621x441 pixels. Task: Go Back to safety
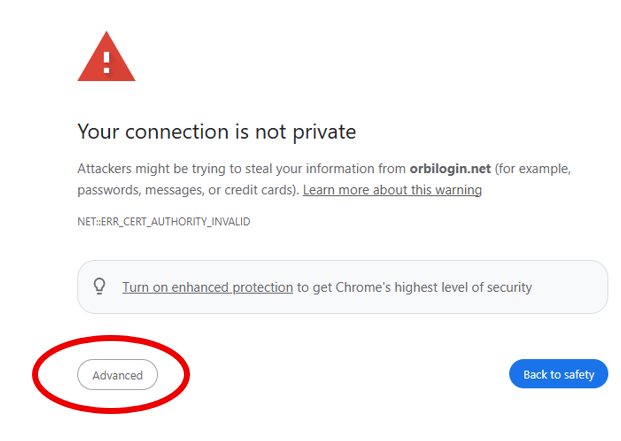coord(558,374)
